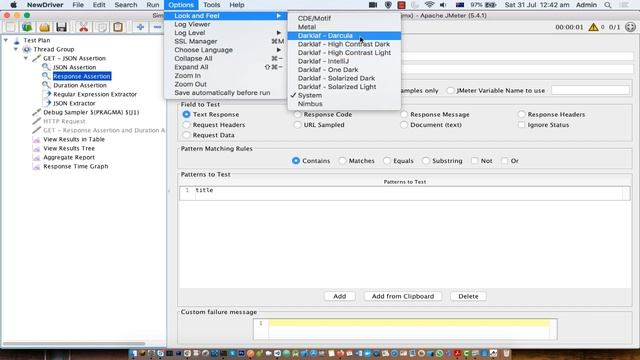
Task: Click the volume speaker icon in menu bar
Action: 443,5
